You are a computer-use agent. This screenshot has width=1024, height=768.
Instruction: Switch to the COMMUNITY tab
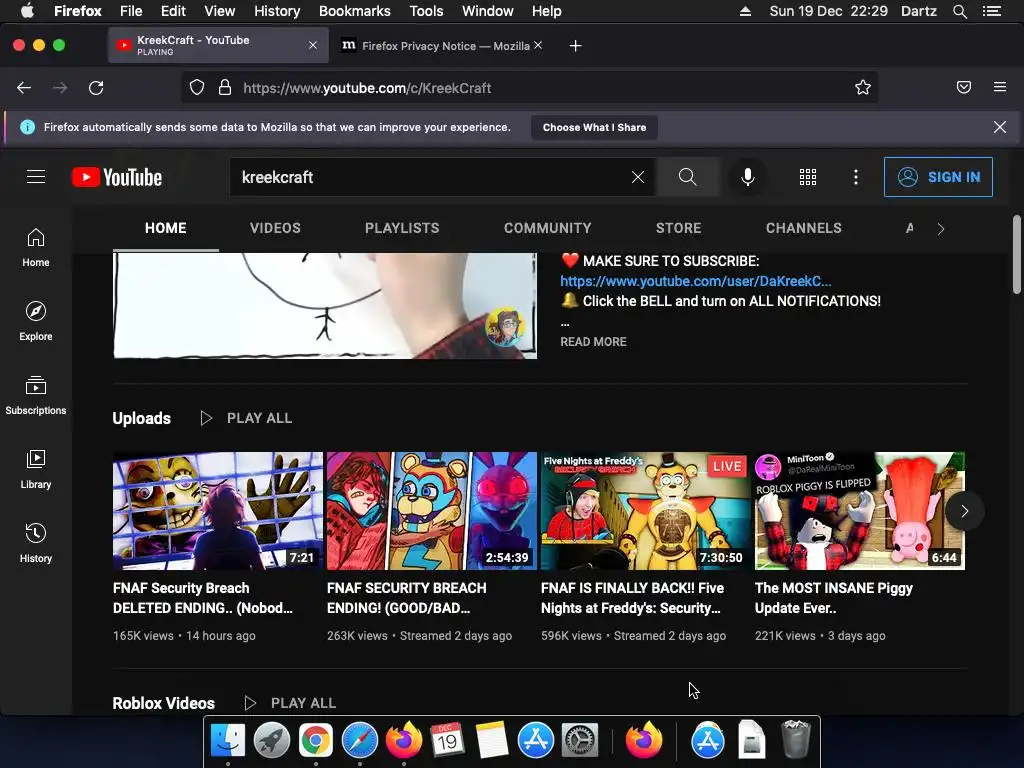point(547,228)
